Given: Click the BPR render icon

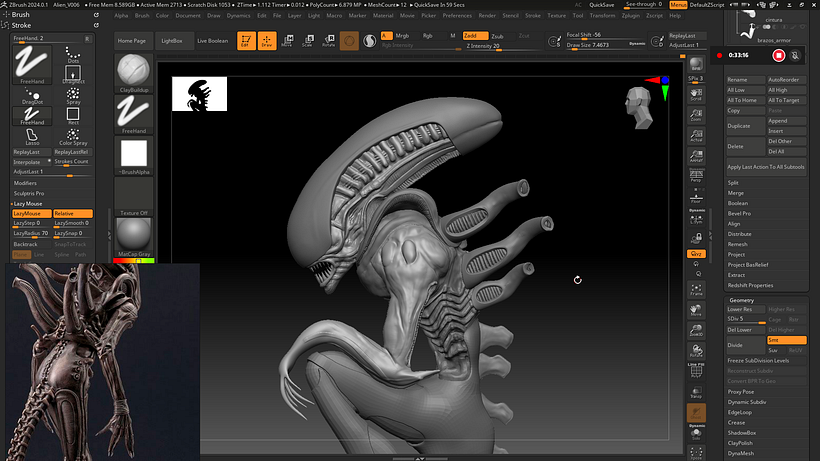Looking at the screenshot, I should pos(696,64).
